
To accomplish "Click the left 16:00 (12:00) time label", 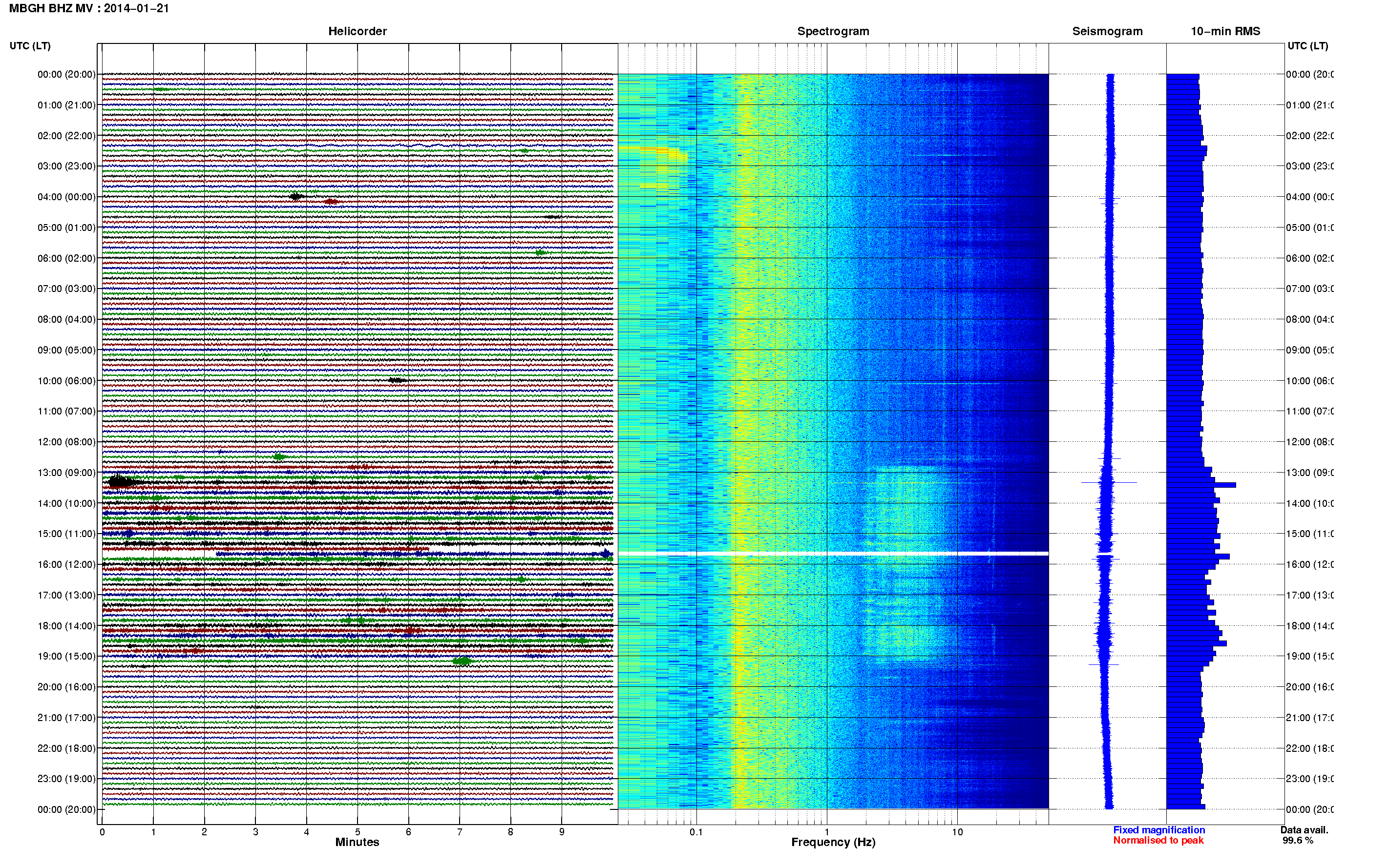I will [66, 564].
